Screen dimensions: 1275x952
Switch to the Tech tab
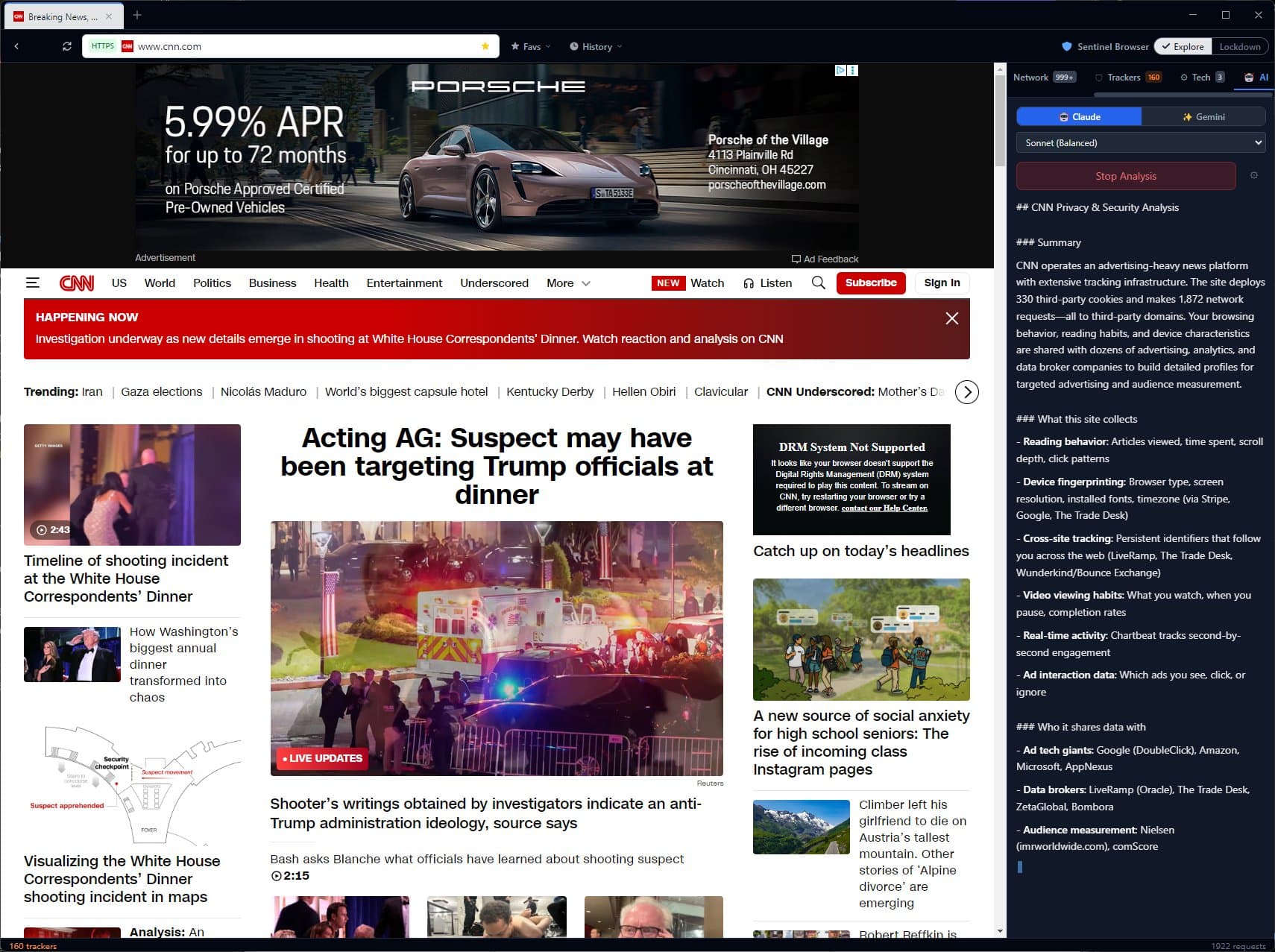pos(1203,78)
